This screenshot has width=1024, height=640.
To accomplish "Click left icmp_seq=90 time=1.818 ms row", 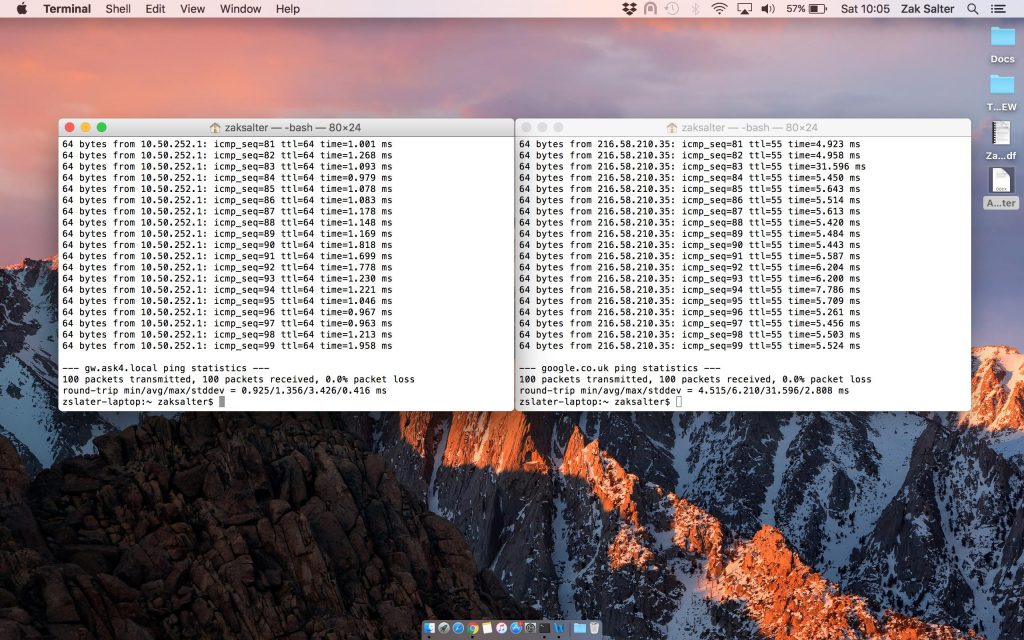I will coord(227,245).
